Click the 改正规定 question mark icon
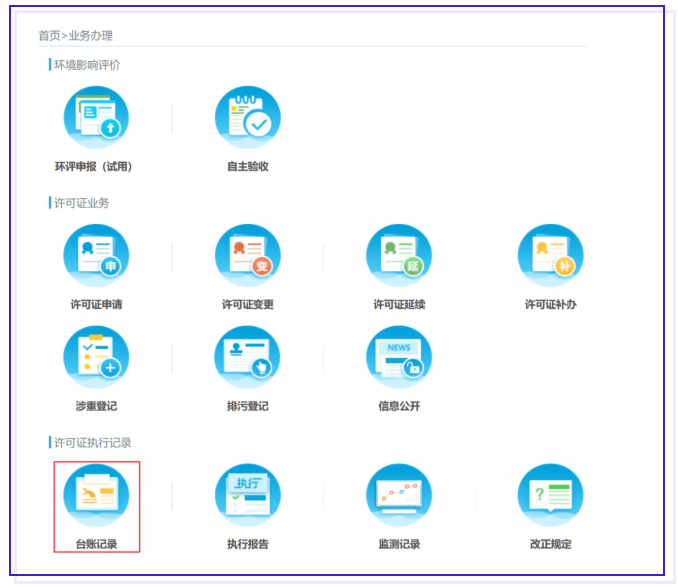678x587 pixels. click(550, 496)
